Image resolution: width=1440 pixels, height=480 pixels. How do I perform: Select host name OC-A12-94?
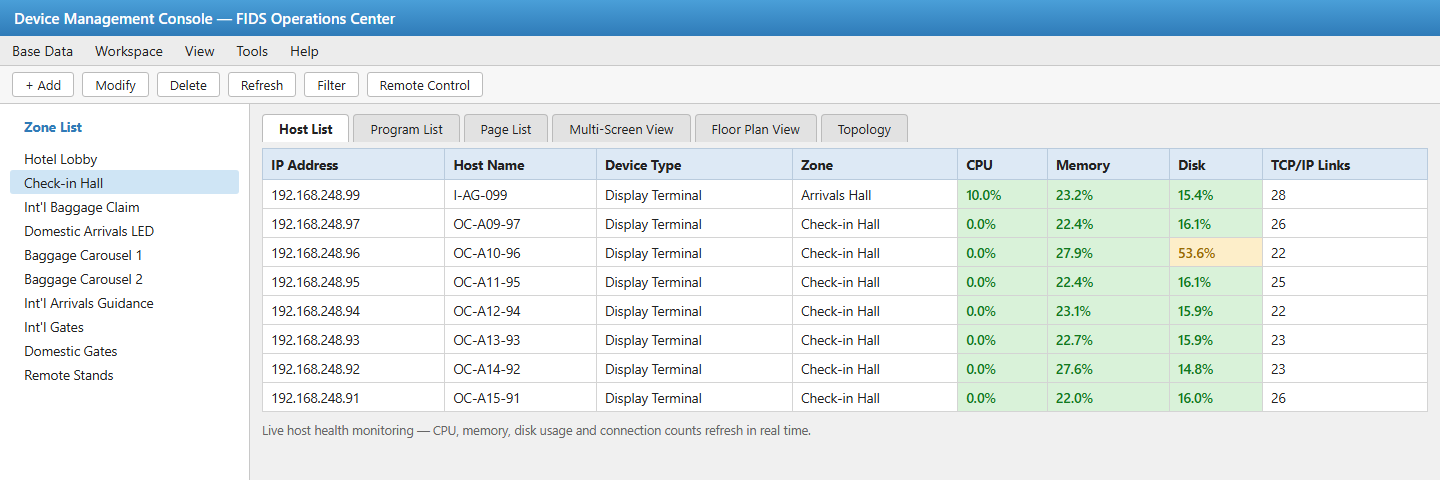coord(521,311)
